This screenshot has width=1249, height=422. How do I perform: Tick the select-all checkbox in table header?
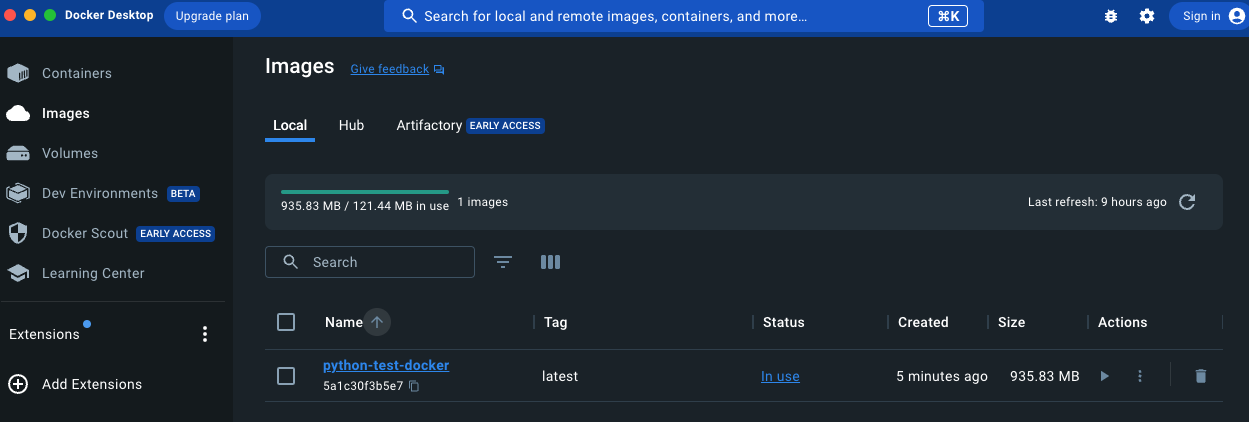pos(286,322)
